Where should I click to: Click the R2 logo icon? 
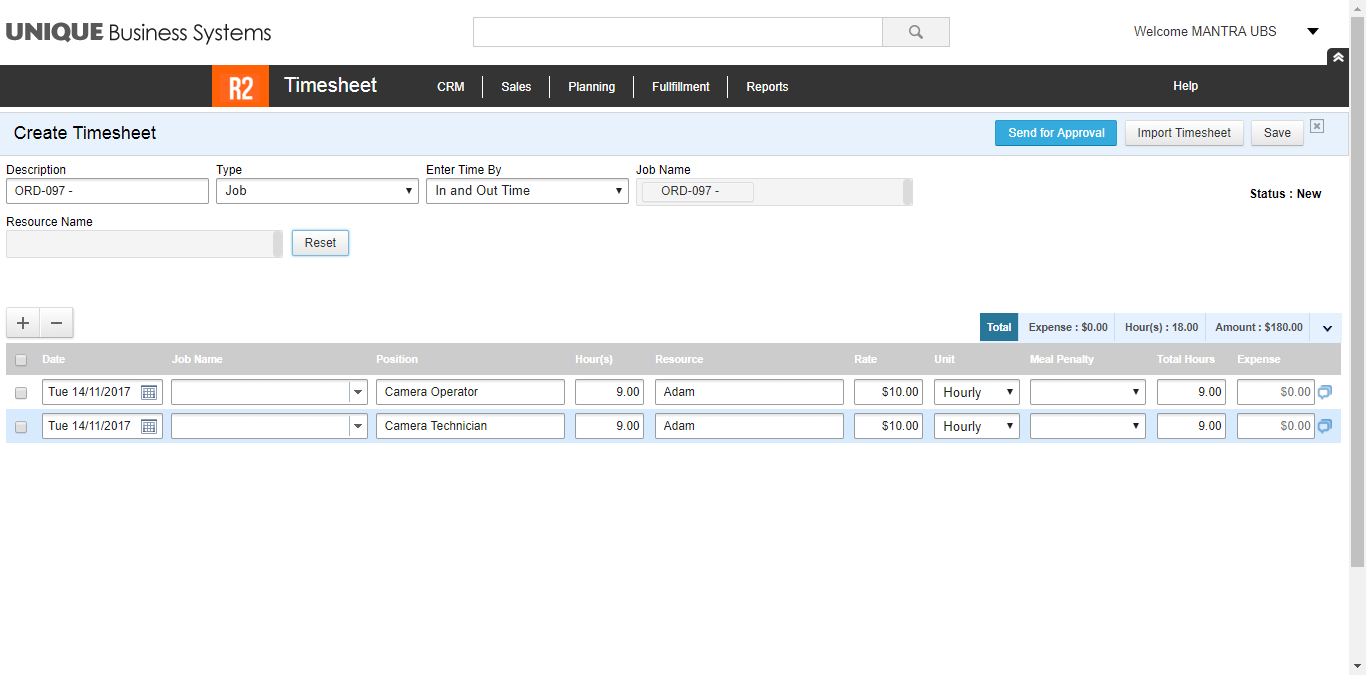coord(240,86)
